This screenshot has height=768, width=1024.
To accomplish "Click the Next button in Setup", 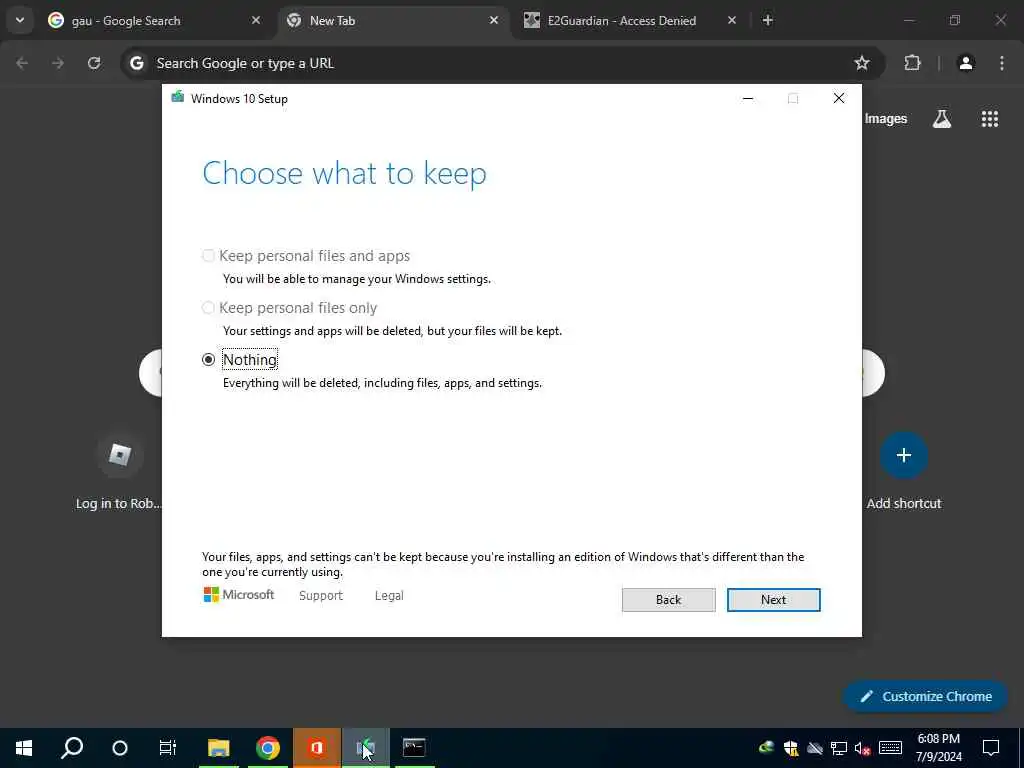I will [x=773, y=600].
